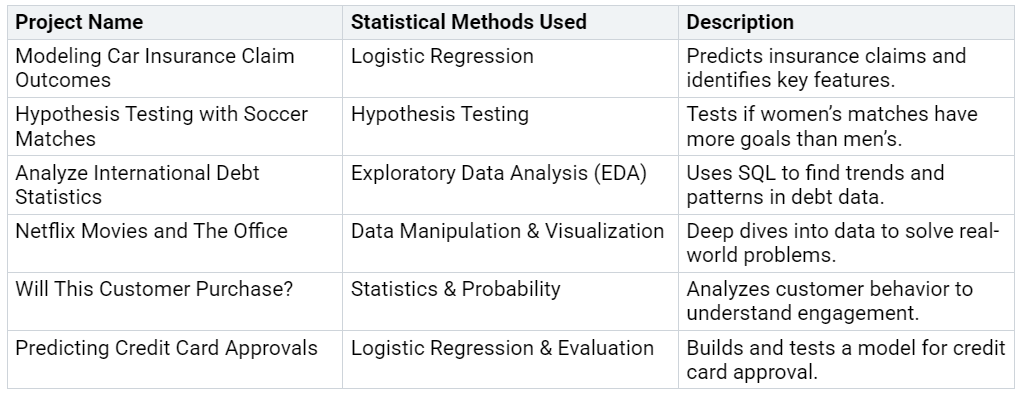Select Hypothesis Testing with Soccer Matches cell
This screenshot has height=393, width=1021.
[175, 126]
